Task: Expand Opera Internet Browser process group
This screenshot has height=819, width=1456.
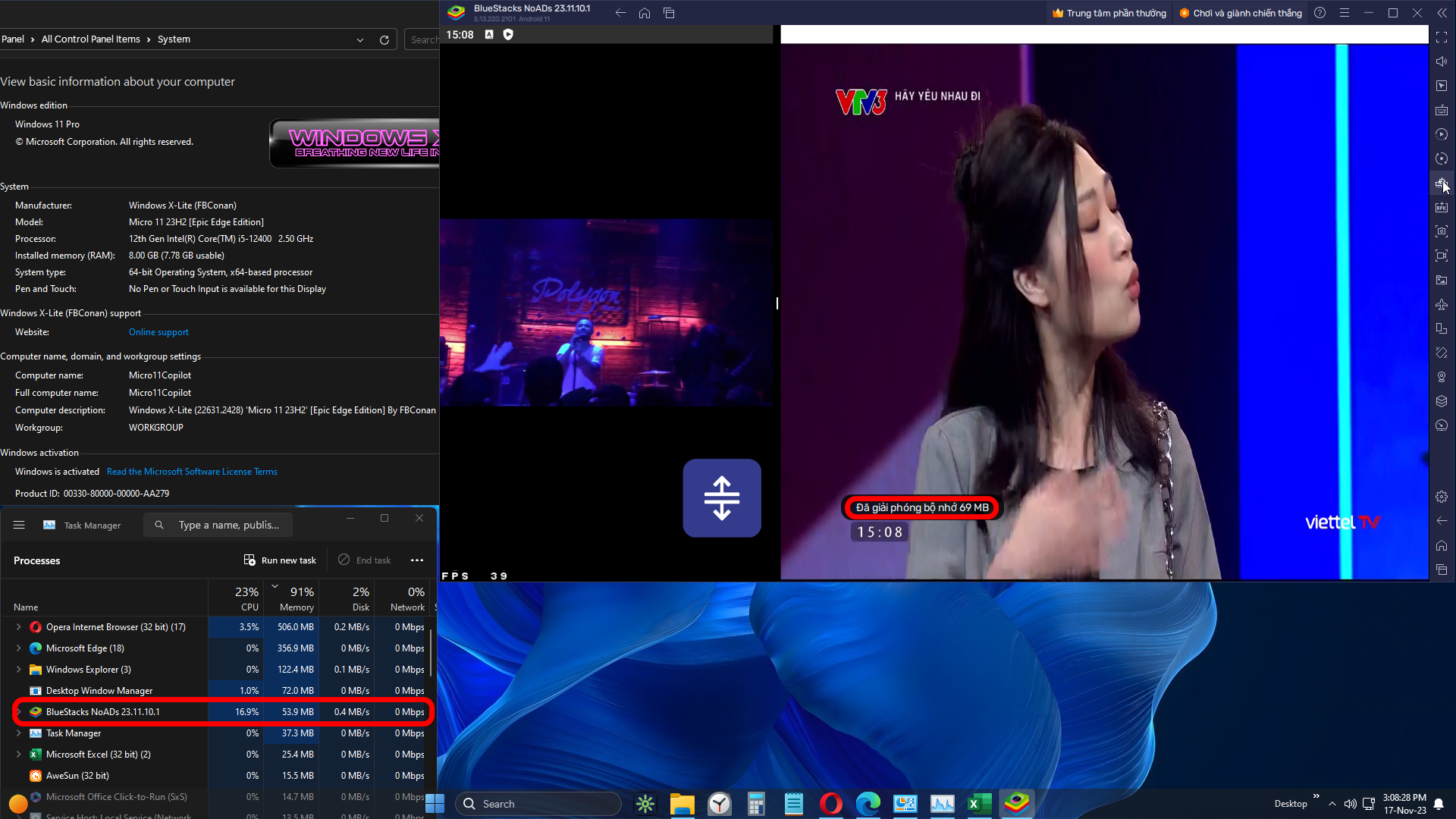Action: (18, 627)
